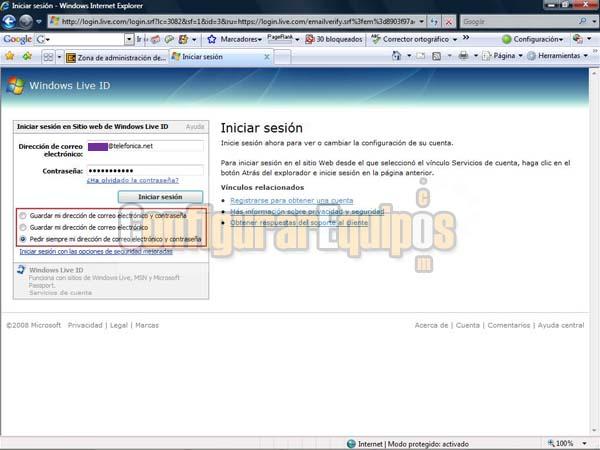Open the Corrector ortográfico spell checker

411,39
